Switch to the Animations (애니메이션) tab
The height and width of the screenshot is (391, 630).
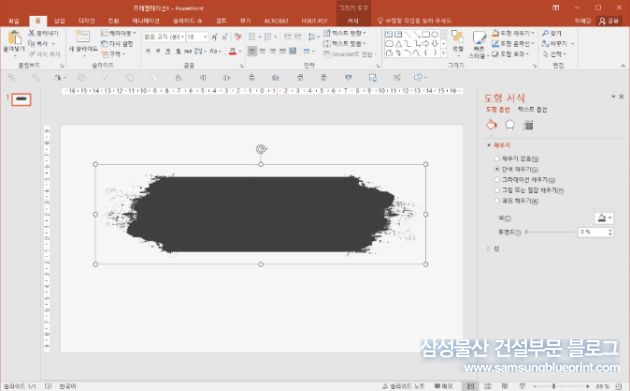pyautogui.click(x=146, y=21)
